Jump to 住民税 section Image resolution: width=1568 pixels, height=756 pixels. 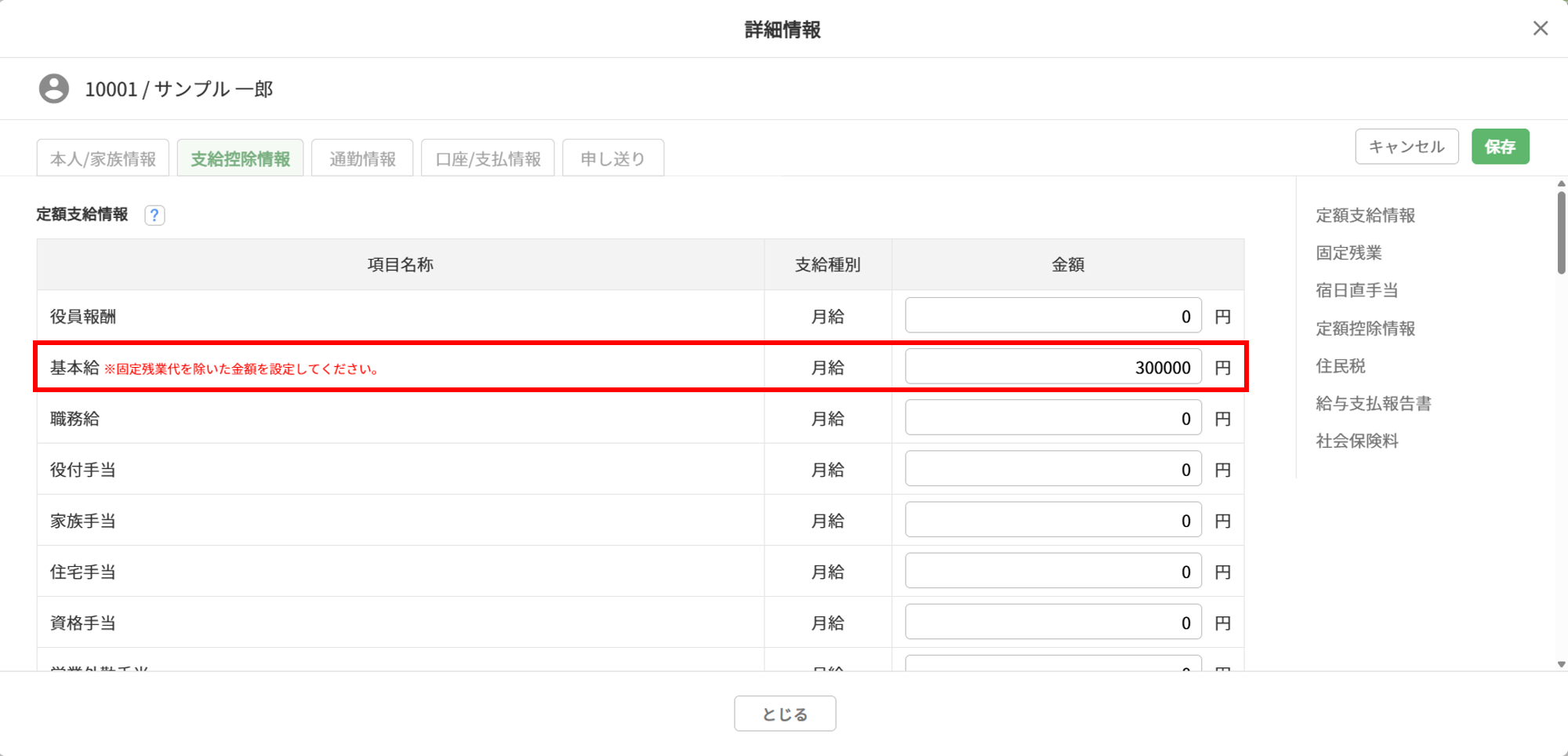click(1341, 365)
